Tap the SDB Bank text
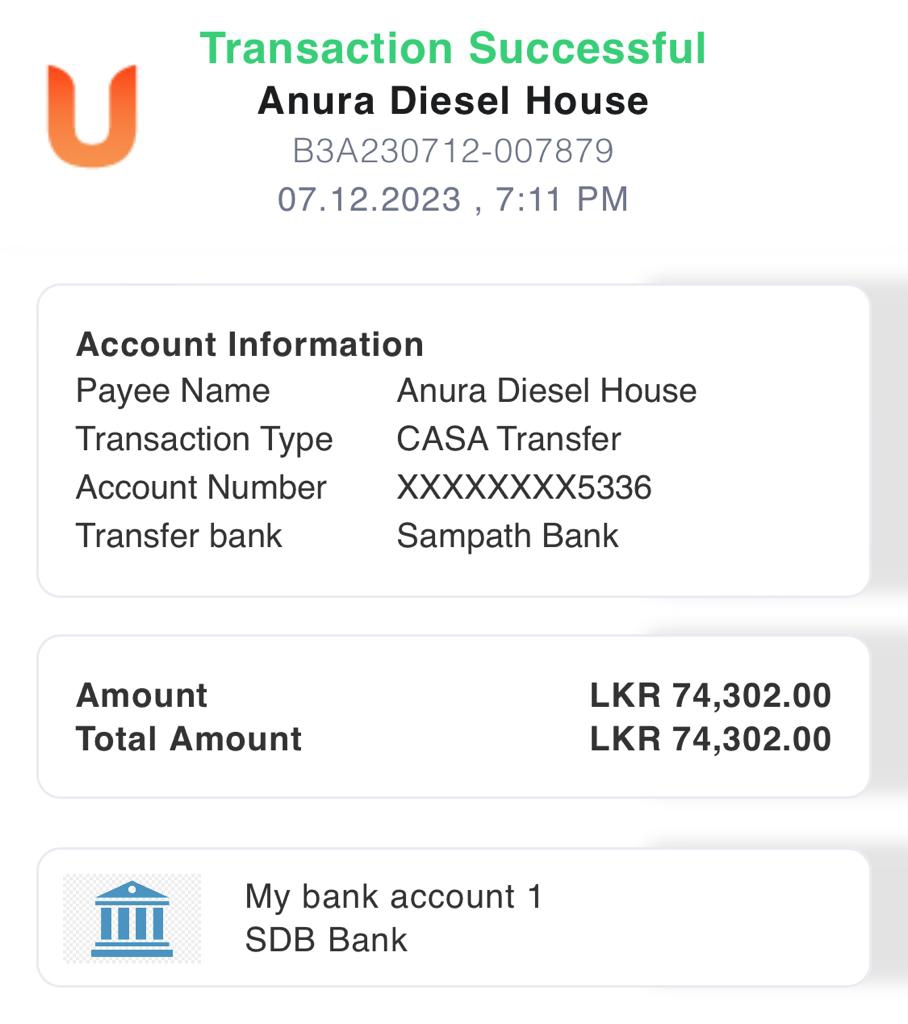 tap(326, 940)
